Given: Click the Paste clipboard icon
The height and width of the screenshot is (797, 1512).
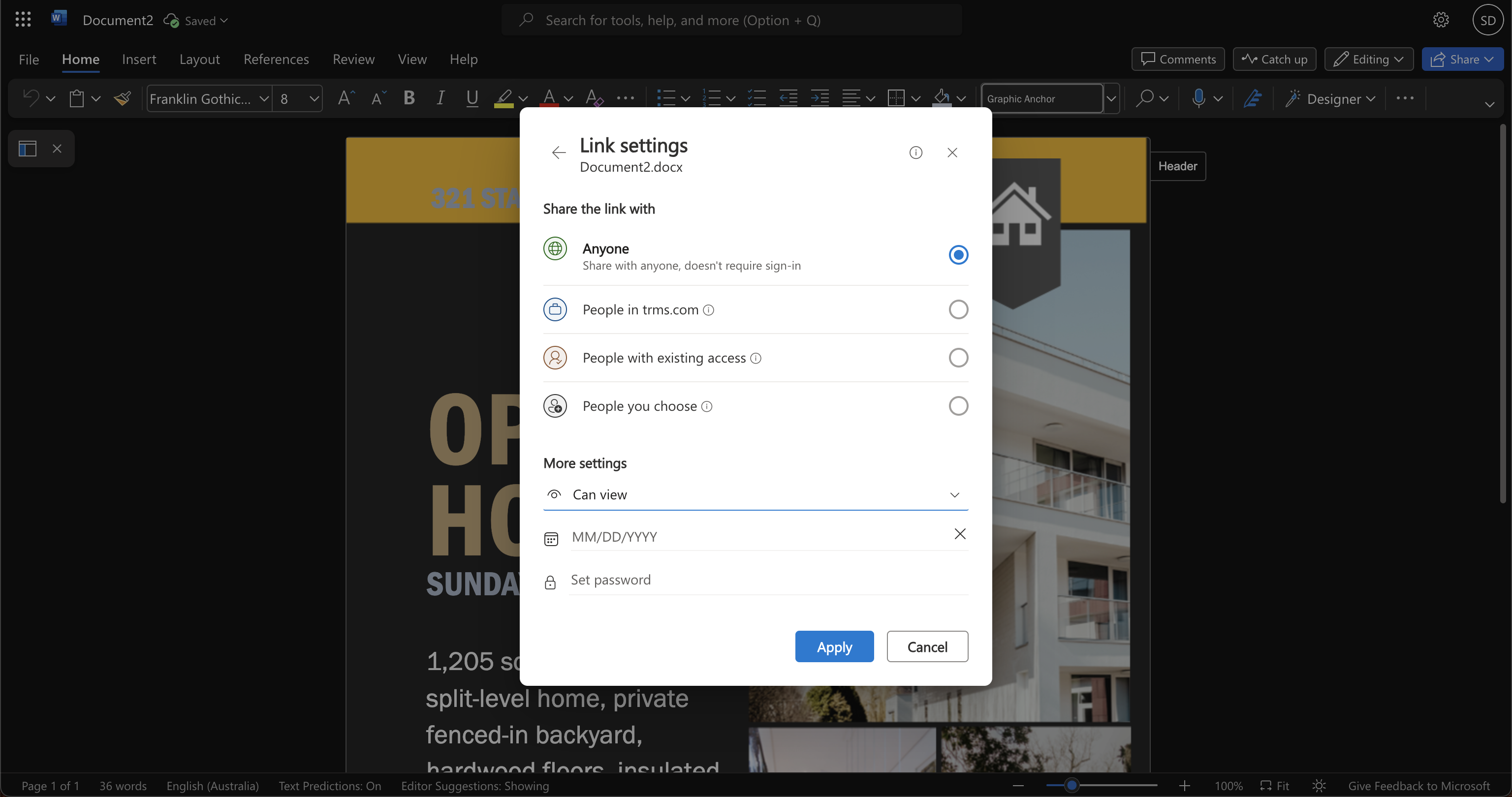Looking at the screenshot, I should coord(76,98).
